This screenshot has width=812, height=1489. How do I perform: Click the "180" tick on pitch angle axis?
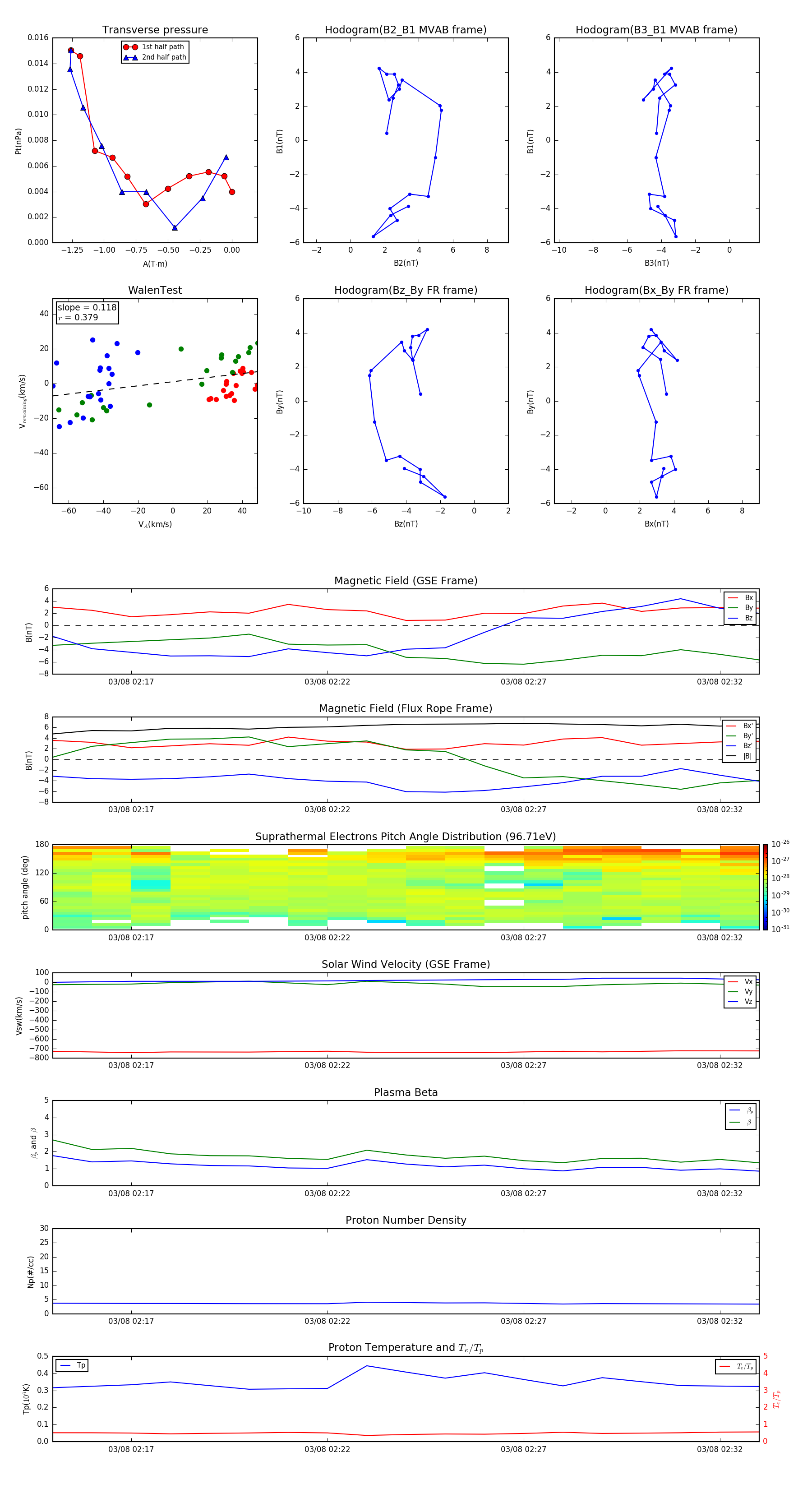tap(42, 845)
